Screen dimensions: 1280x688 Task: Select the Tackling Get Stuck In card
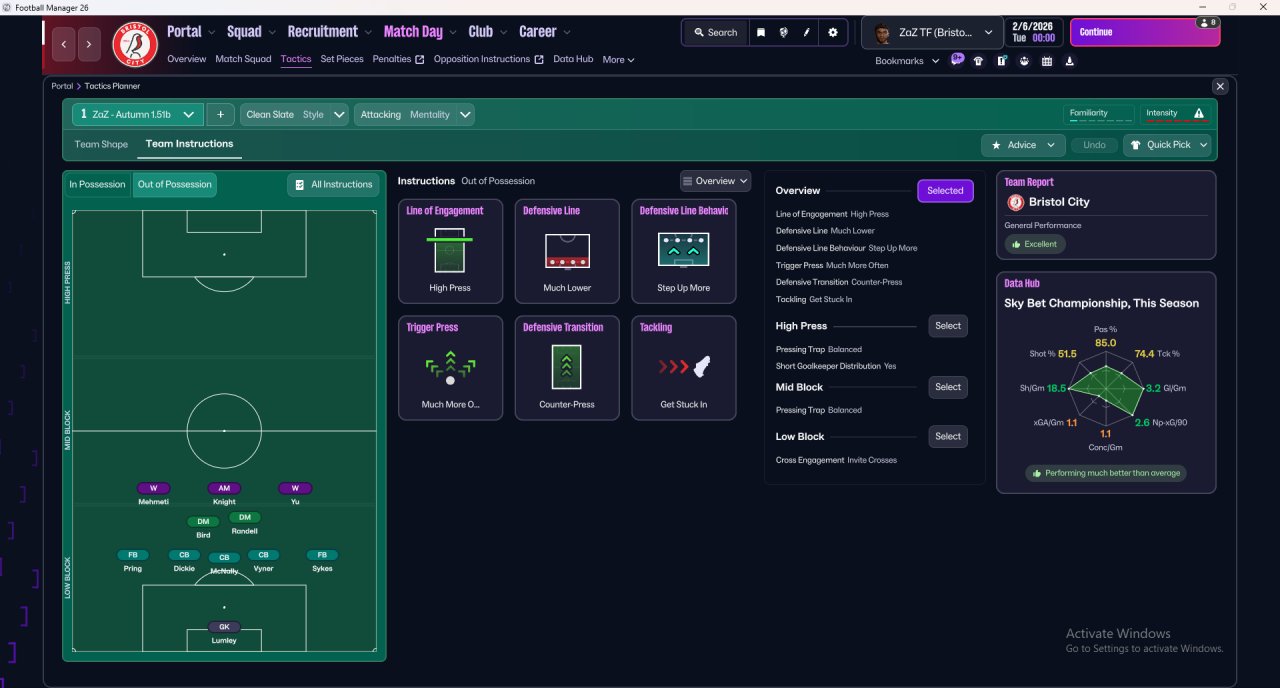(684, 368)
